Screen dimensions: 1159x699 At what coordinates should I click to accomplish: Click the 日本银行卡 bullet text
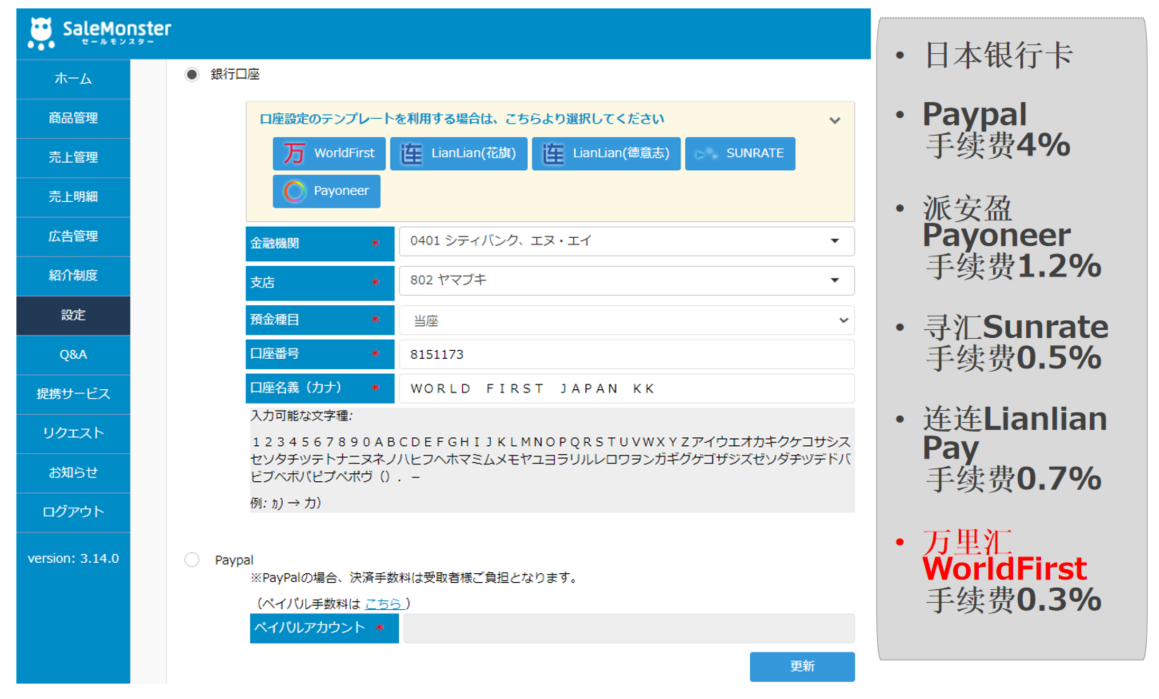[999, 55]
